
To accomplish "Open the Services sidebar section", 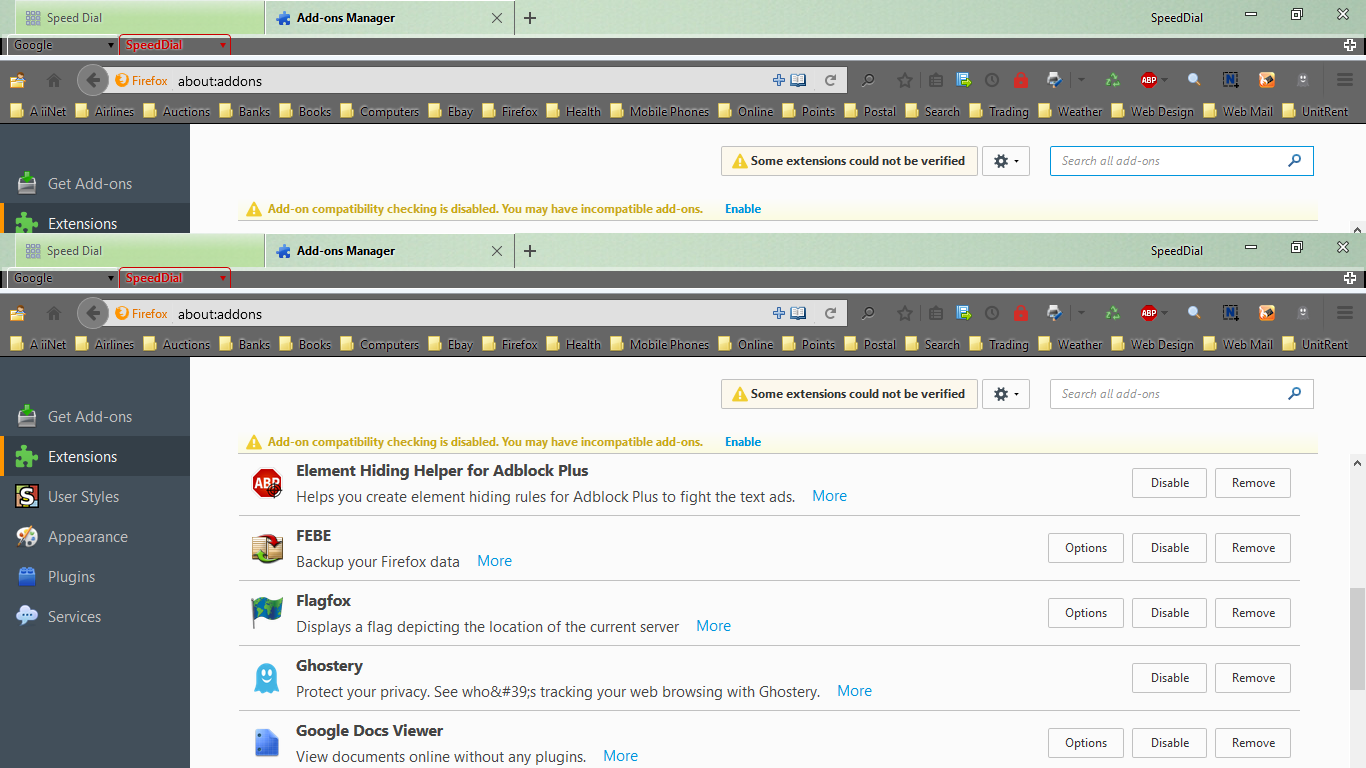I will tap(95, 617).
